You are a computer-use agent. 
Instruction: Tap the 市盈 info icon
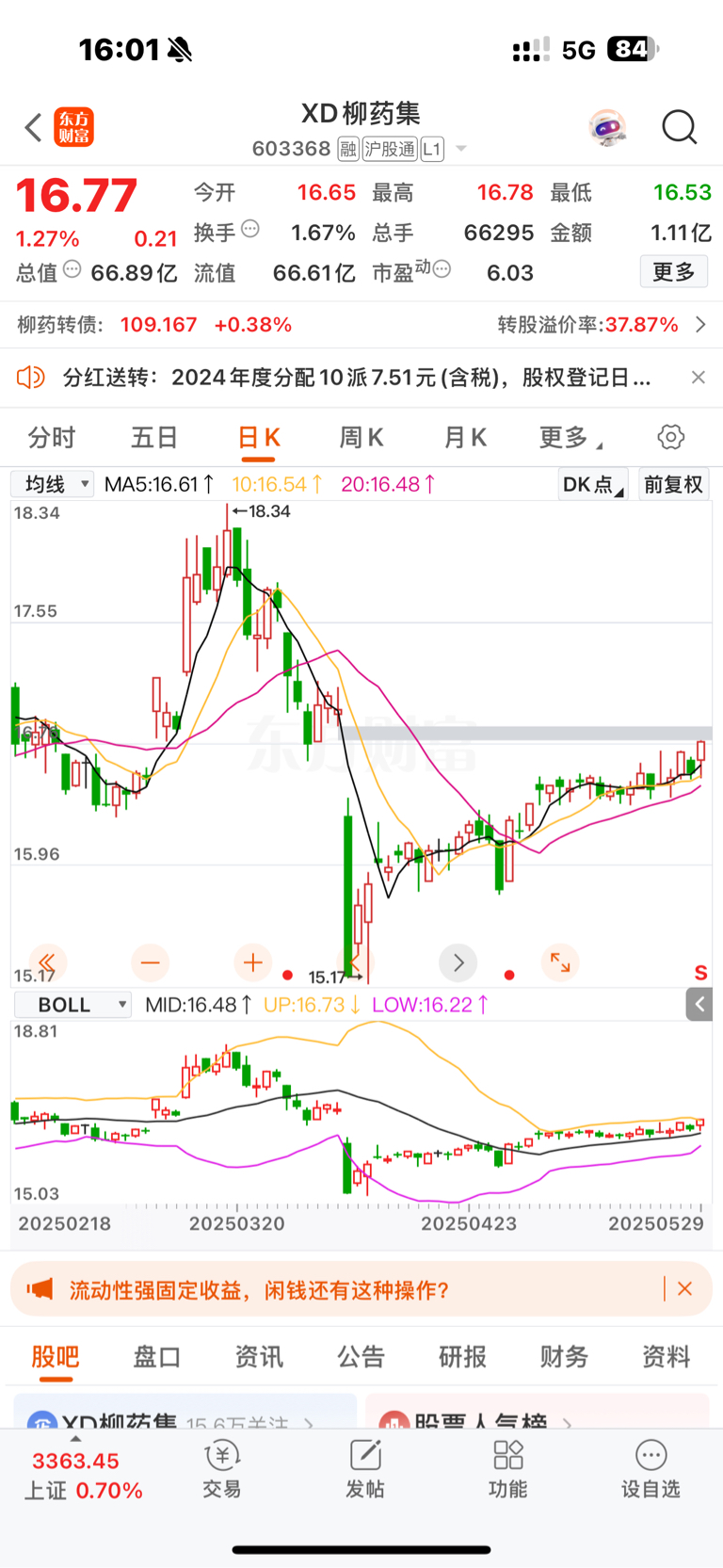click(x=442, y=269)
